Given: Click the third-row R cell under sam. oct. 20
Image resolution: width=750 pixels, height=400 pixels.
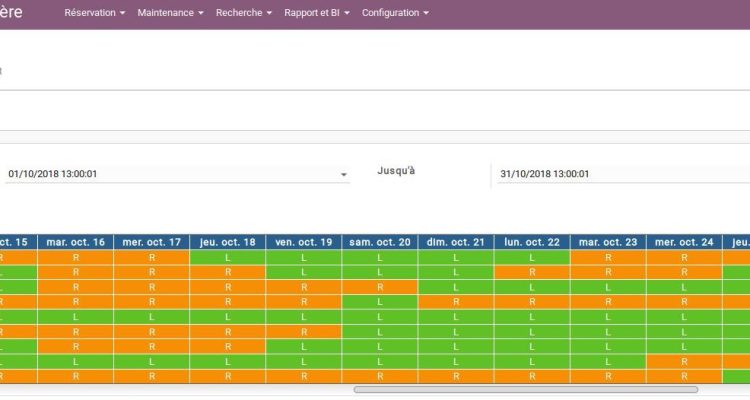Looking at the screenshot, I should (x=380, y=287).
